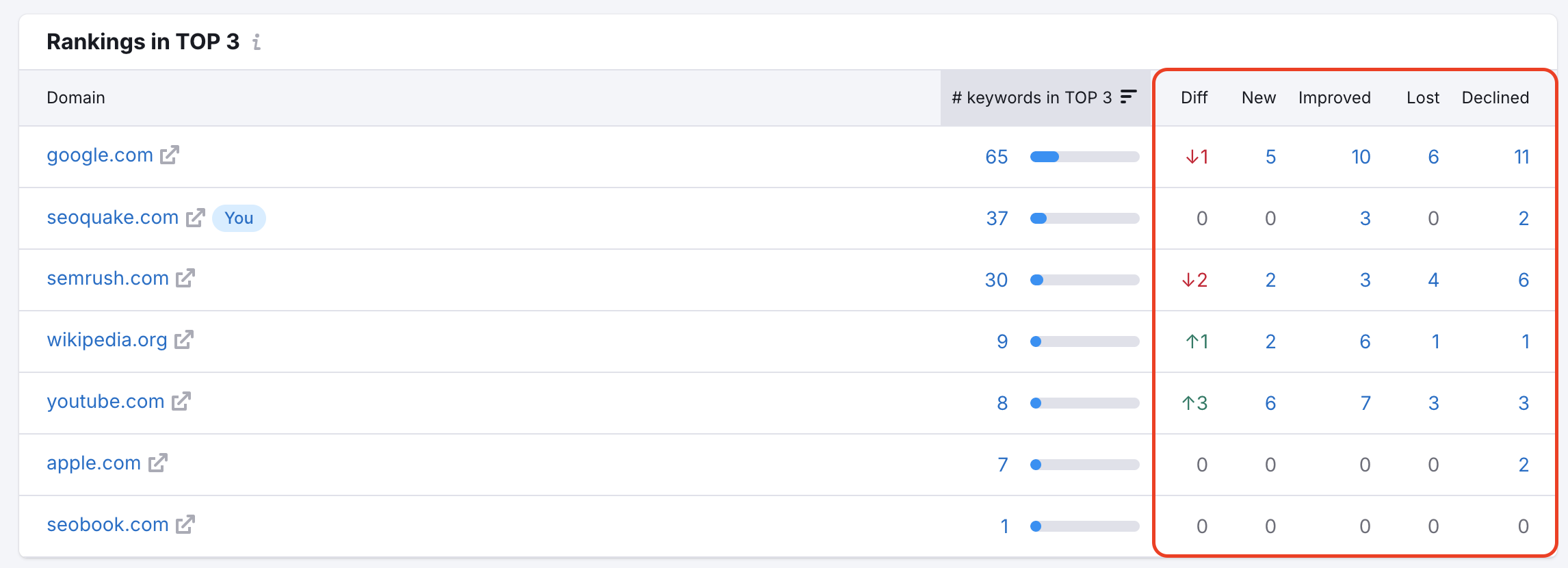Sort table by Improved column header
Screen dimensions: 1568x568
click(1334, 98)
